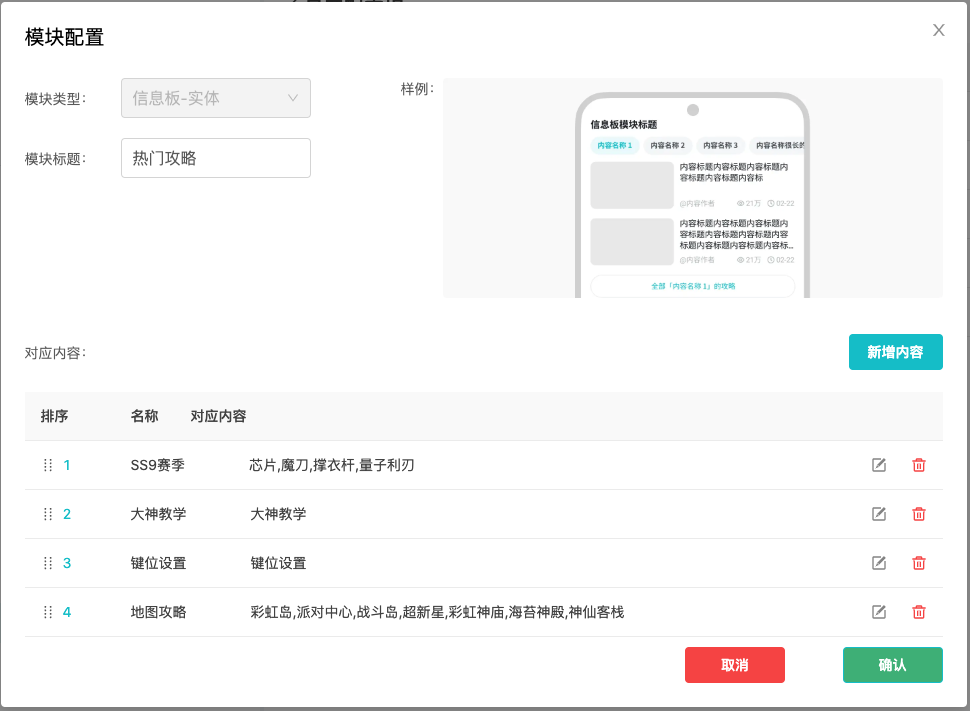Edit the 地图攻略 row
The image size is (970, 711).
(879, 612)
